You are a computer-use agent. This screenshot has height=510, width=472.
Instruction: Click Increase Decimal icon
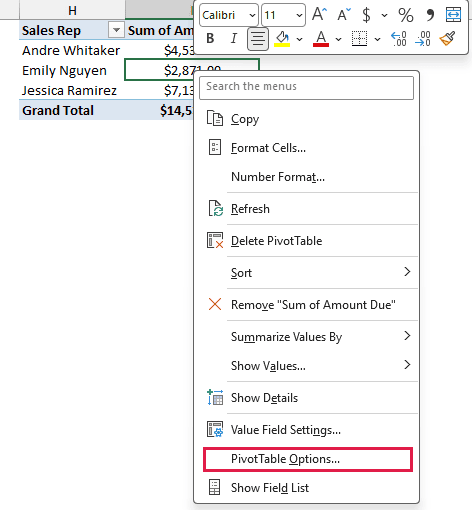[399, 39]
